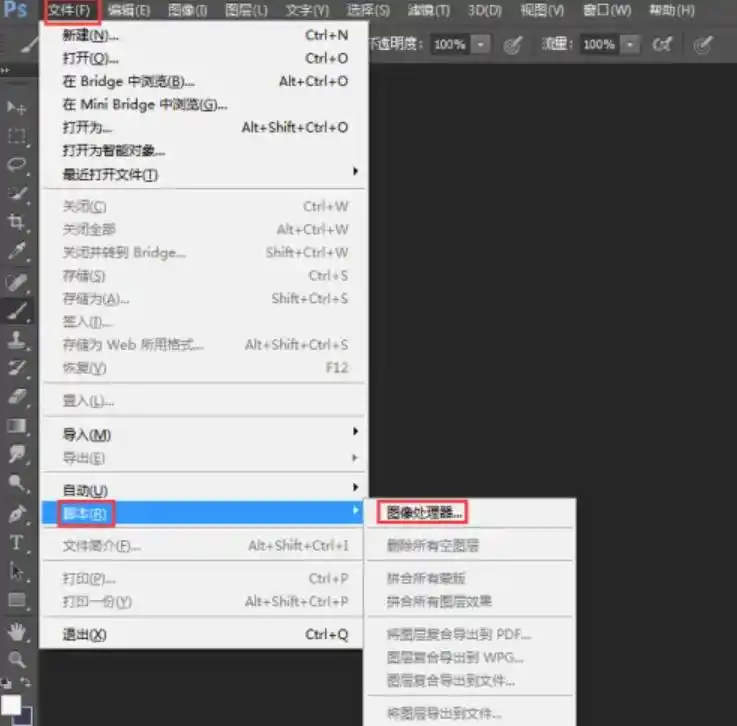737x726 pixels.
Task: Select the Zoom tool
Action: (x=17, y=660)
